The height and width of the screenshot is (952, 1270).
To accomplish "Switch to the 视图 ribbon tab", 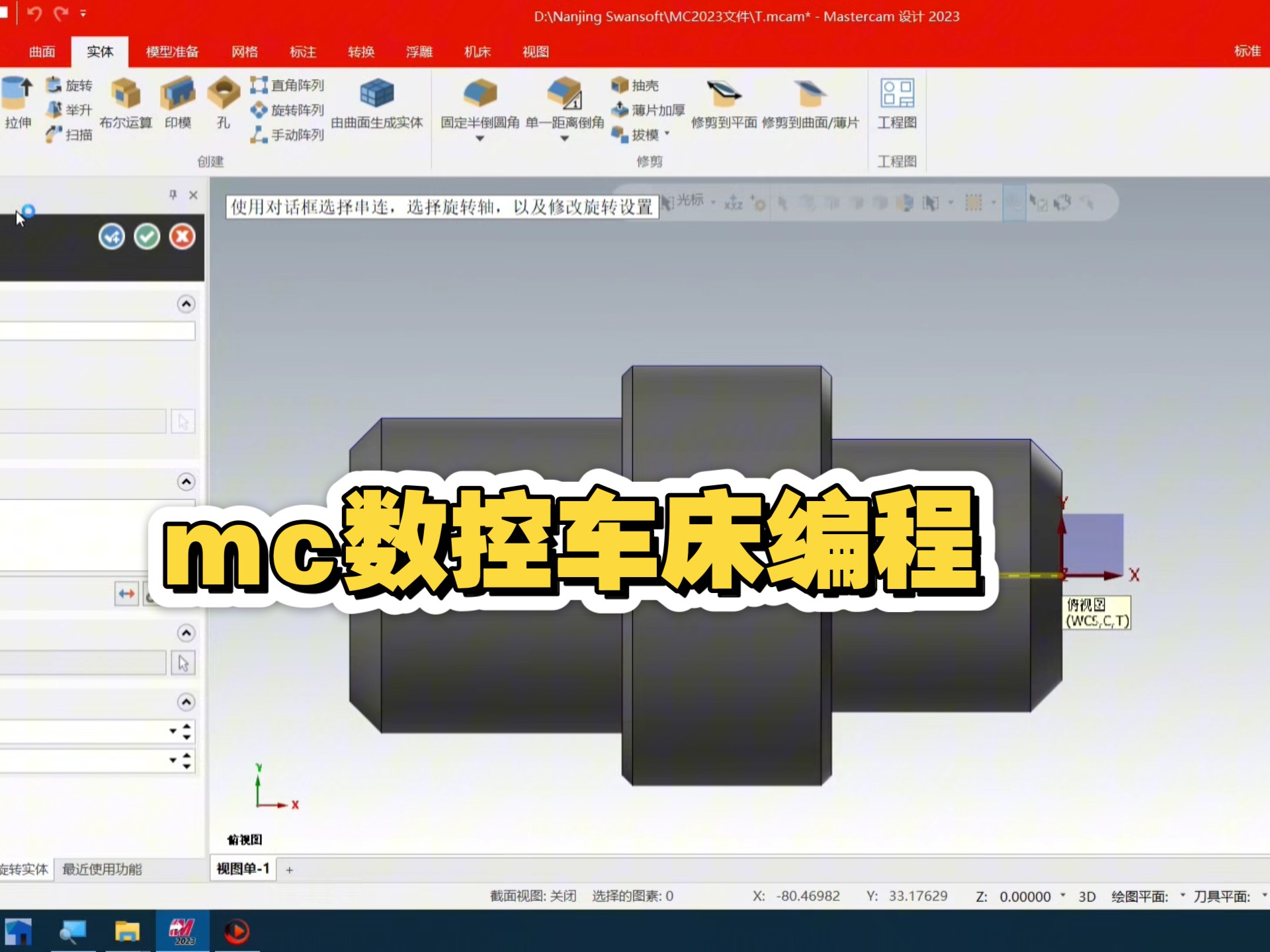I will 536,52.
